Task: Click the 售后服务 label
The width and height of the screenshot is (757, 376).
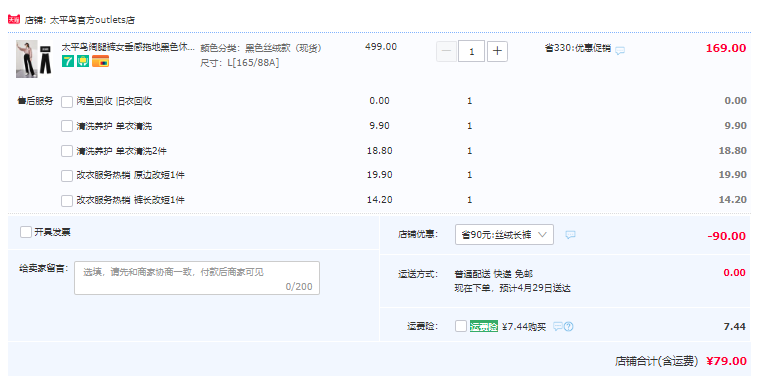Action: (35, 101)
